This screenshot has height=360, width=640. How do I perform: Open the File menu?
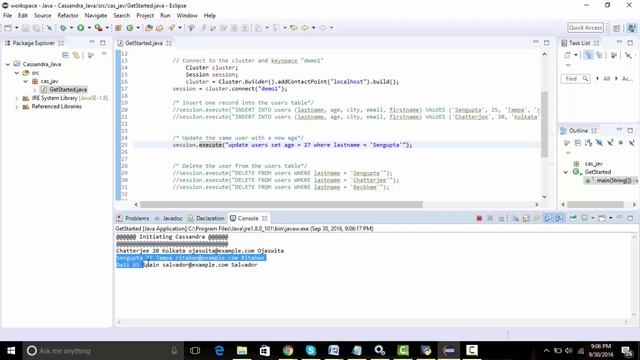click(x=7, y=16)
